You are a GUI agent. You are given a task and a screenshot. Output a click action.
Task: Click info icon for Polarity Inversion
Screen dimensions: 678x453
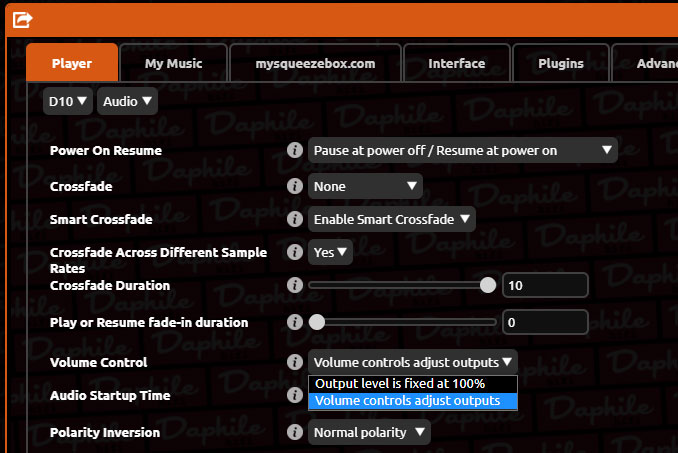295,432
